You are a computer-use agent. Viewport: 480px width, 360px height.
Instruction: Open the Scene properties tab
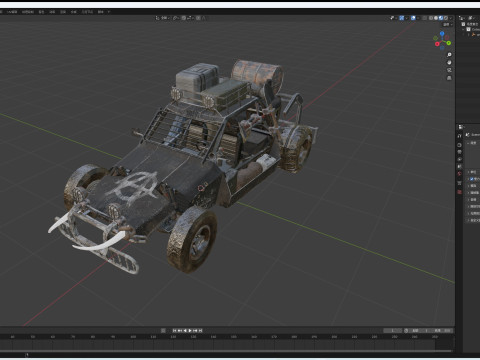459,166
